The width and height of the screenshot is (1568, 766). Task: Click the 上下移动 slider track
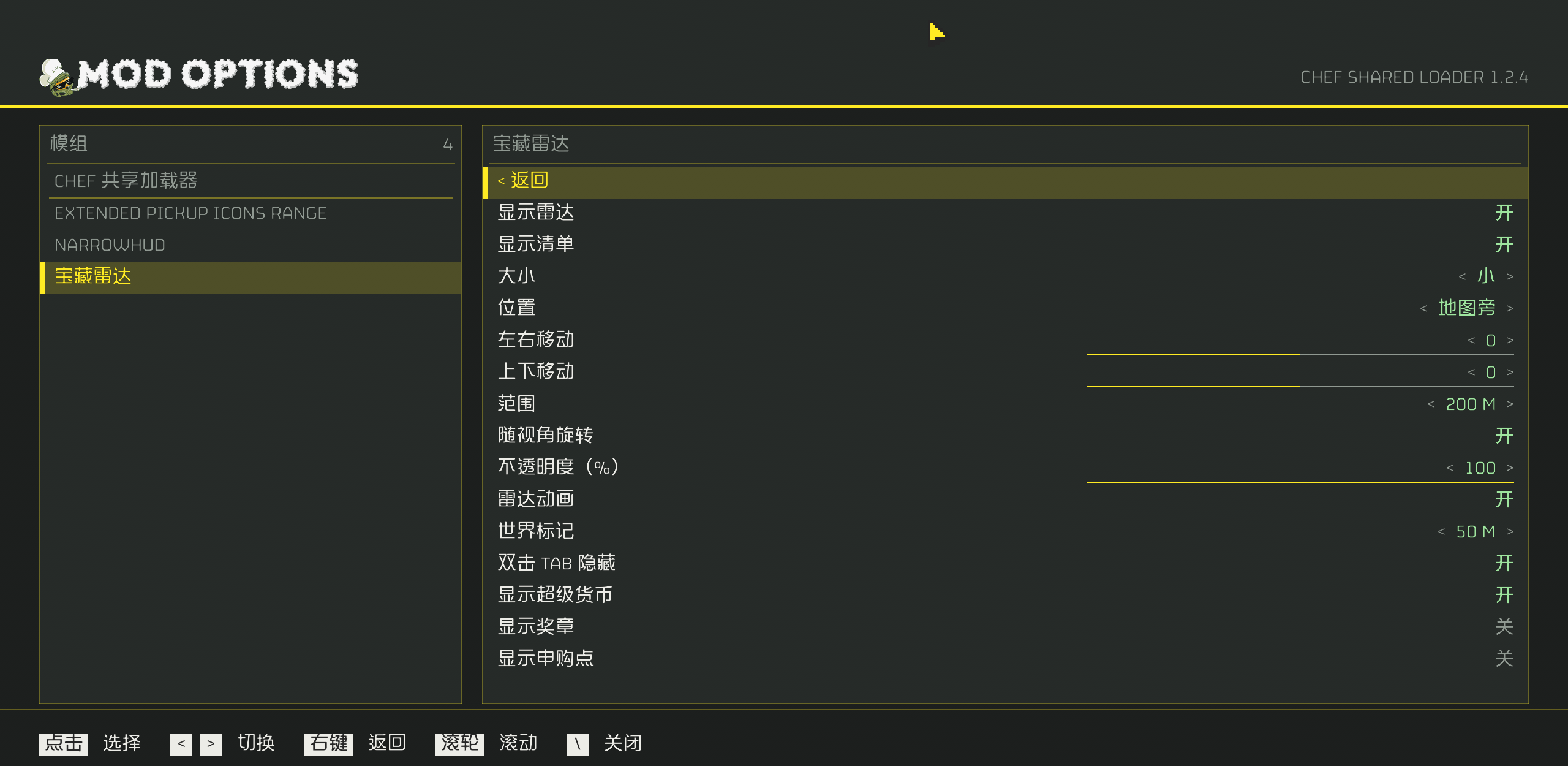point(1300,387)
